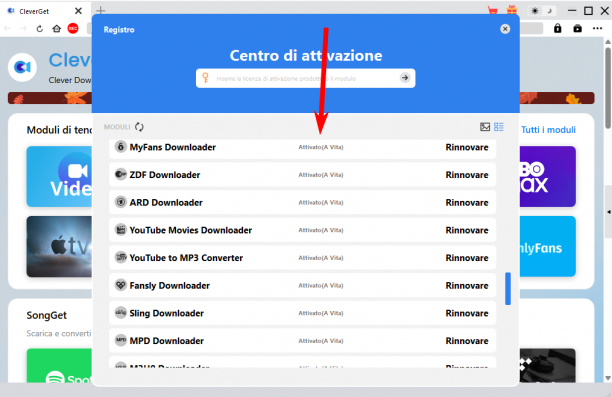Click the YouTube to MP3 Converter text

pos(186,258)
